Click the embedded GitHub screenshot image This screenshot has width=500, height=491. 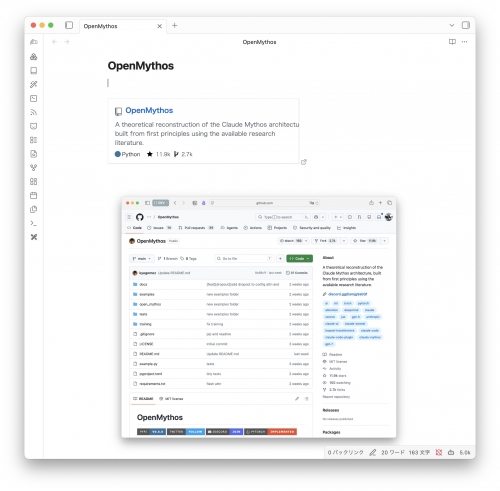tap(259, 317)
